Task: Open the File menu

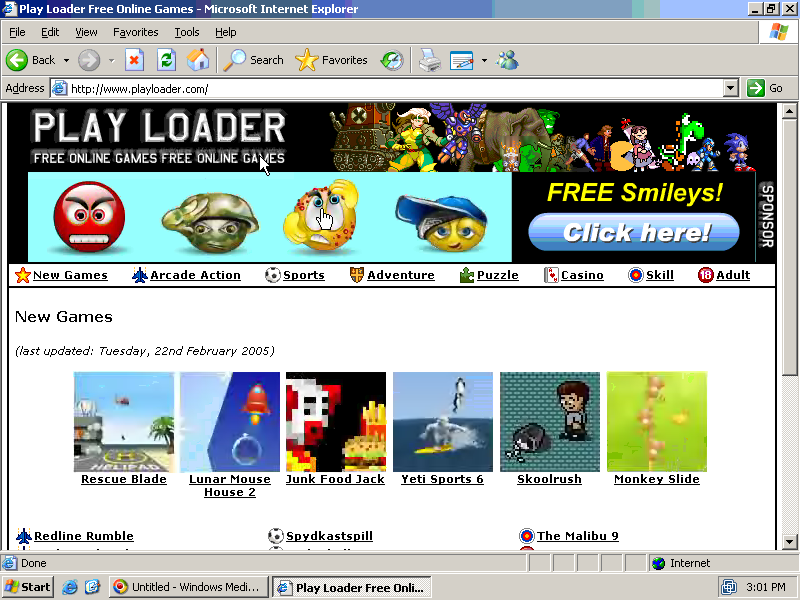Action: coord(17,32)
